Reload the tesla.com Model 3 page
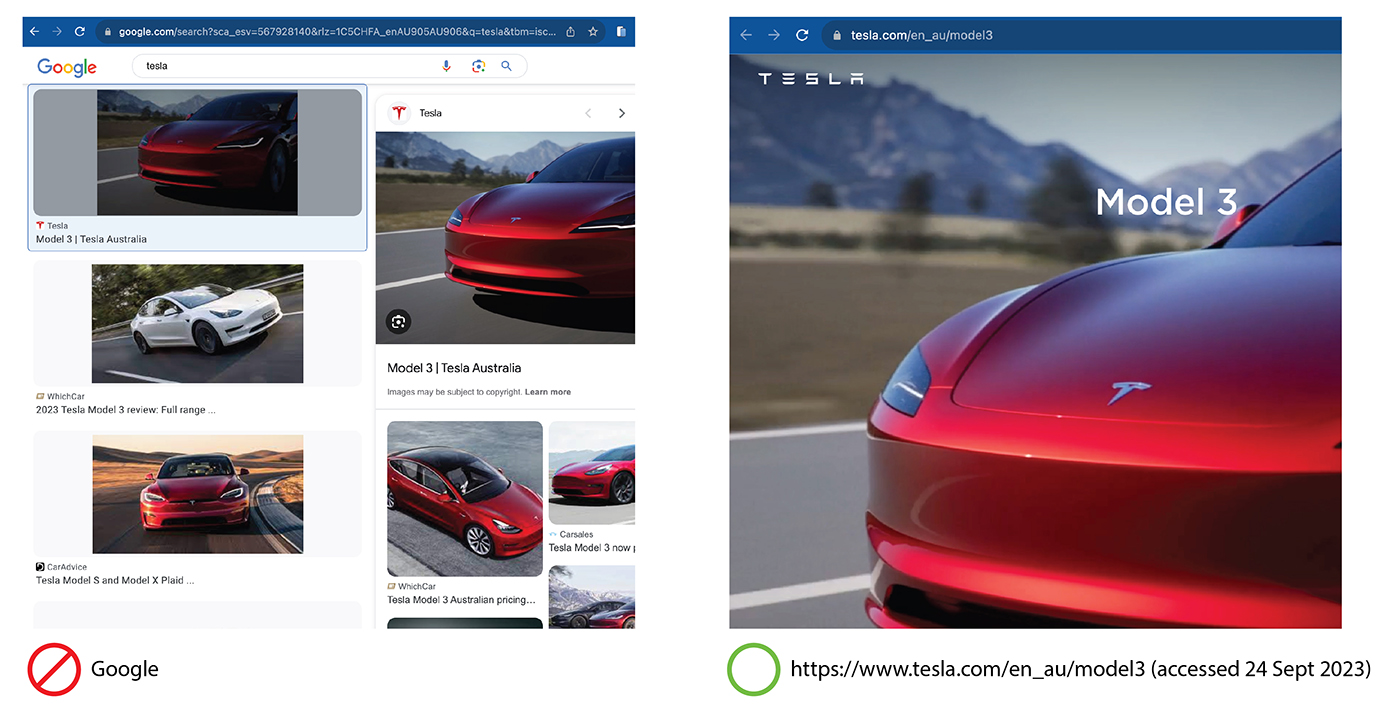Viewport: 1400px width, 719px height. pos(802,35)
